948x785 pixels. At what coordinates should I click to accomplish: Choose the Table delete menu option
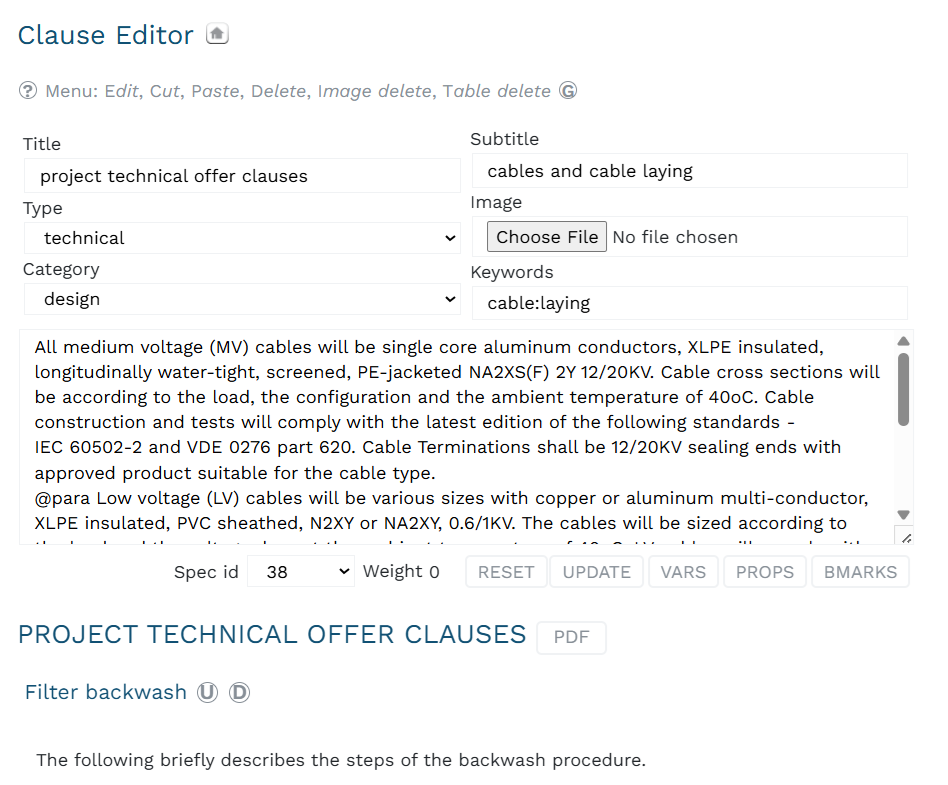pyautogui.click(x=496, y=91)
